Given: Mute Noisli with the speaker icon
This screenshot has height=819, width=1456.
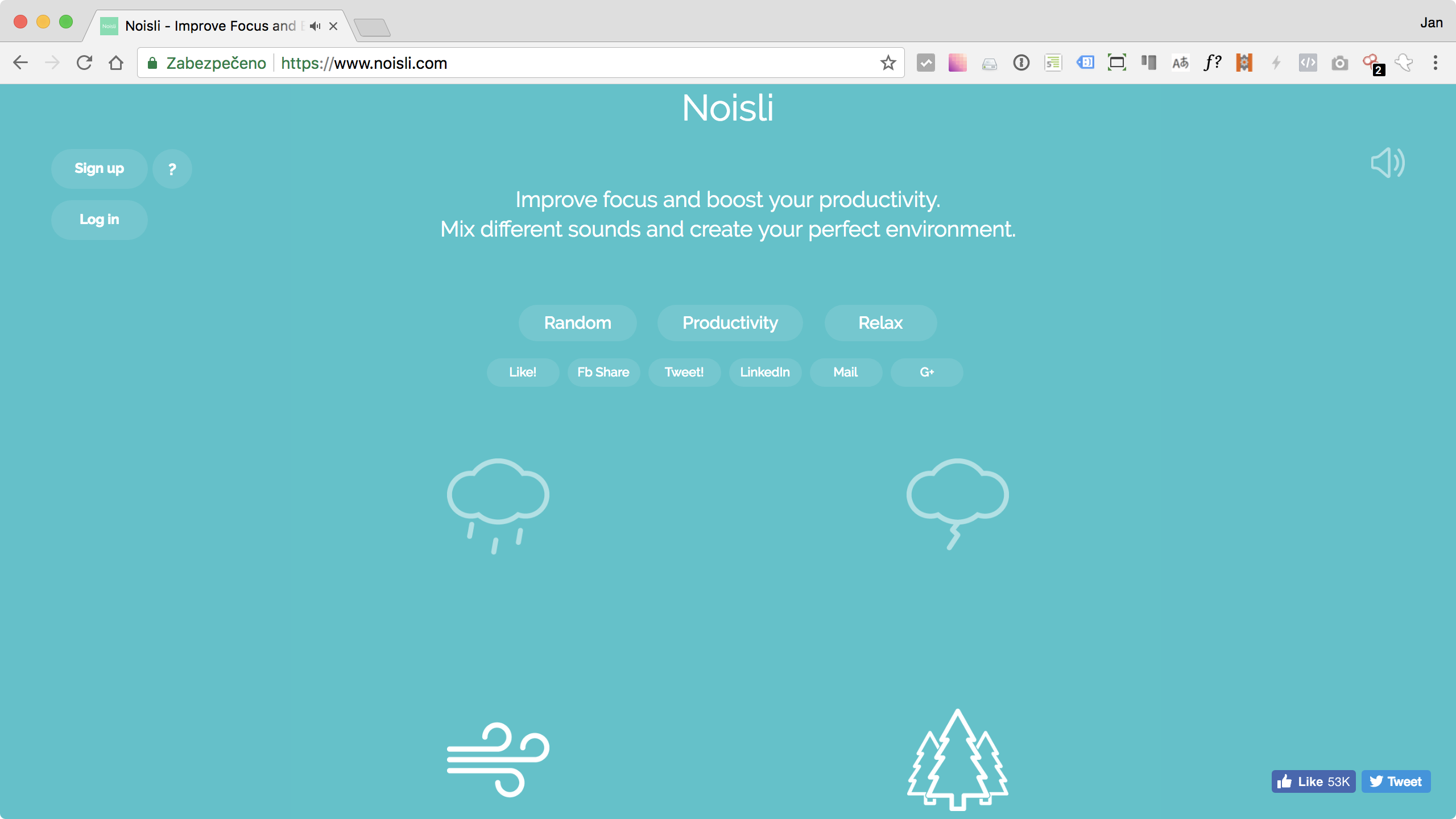Looking at the screenshot, I should point(1387,163).
